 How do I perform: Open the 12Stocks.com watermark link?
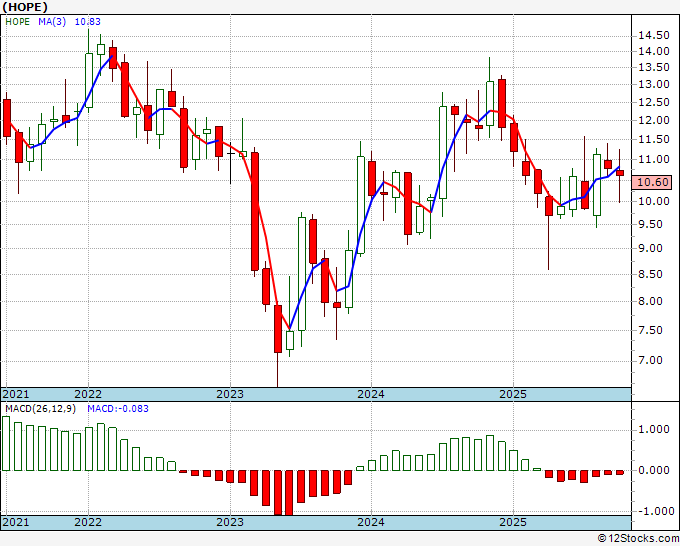[635, 538]
